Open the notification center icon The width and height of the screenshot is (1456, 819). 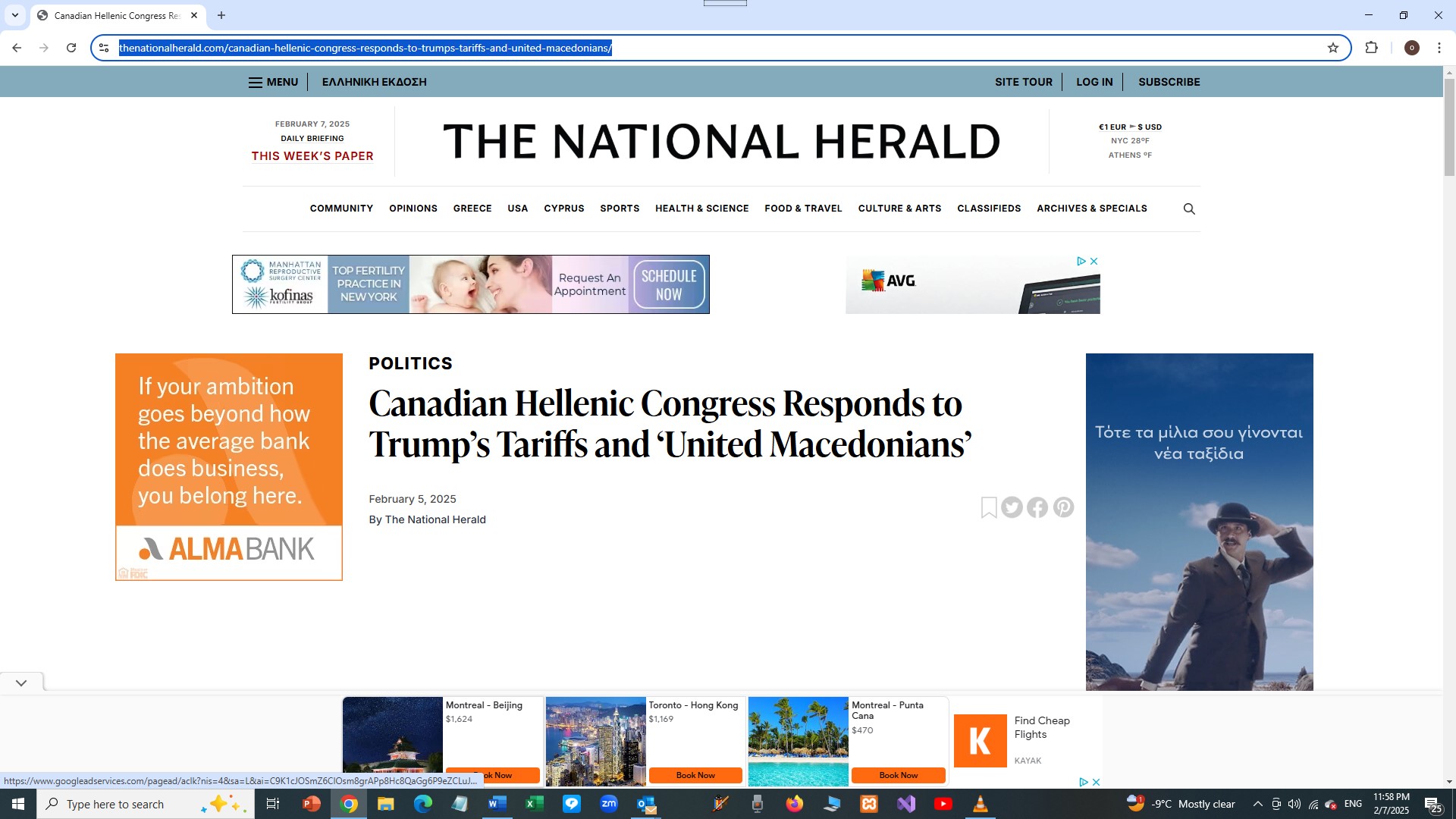pyautogui.click(x=1433, y=805)
